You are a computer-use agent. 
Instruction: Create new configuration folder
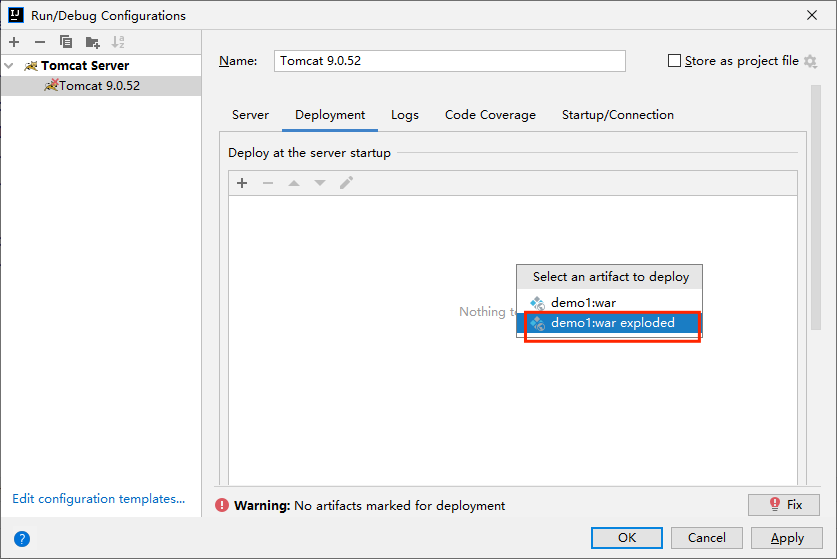click(92, 42)
